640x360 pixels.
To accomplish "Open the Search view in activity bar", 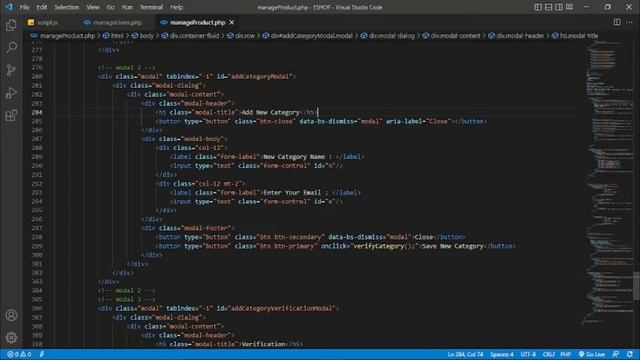I will 11,47.
